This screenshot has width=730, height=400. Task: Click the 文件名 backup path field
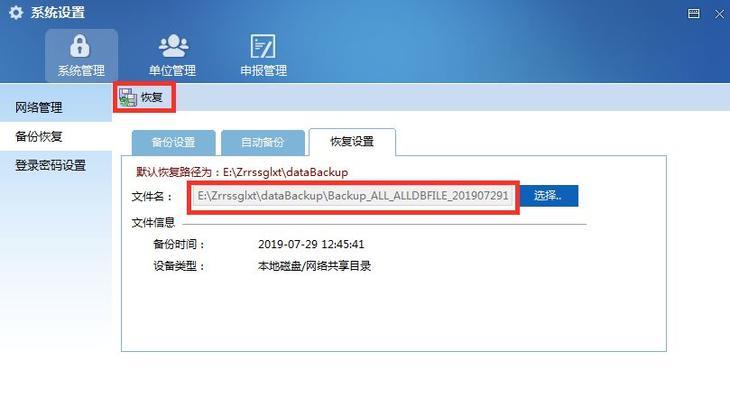tap(353, 196)
